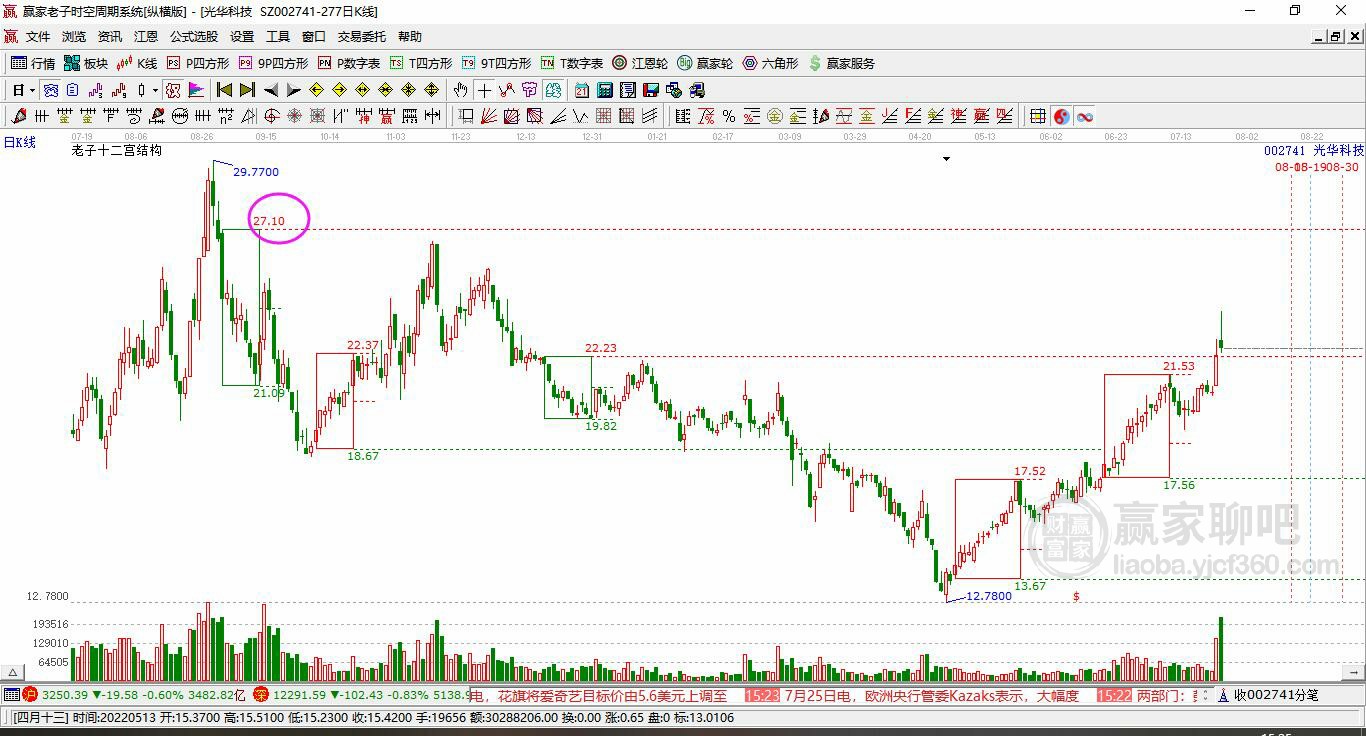Open the 浏览 menu

click(74, 37)
